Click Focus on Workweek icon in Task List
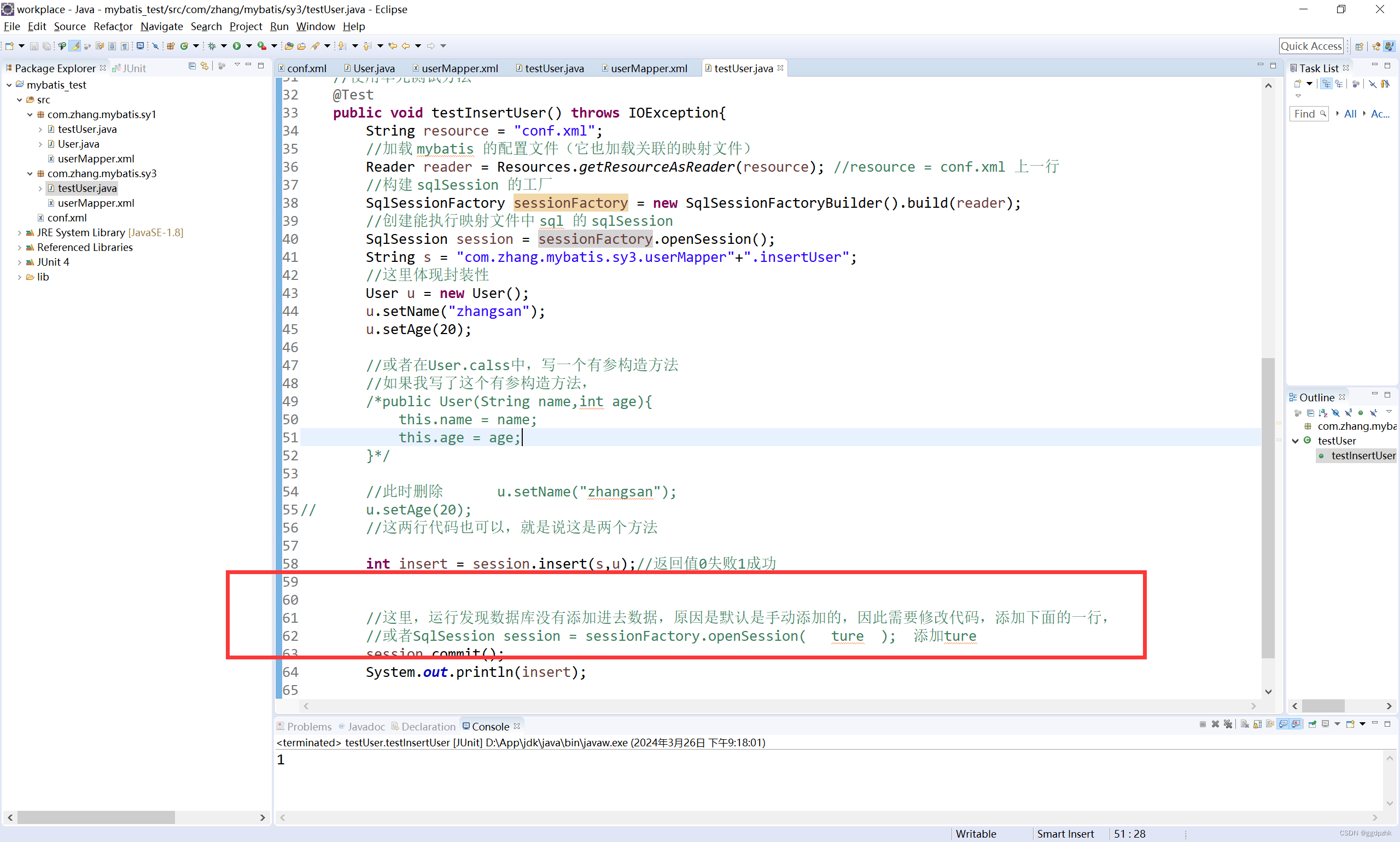1400x842 pixels. point(1355,84)
